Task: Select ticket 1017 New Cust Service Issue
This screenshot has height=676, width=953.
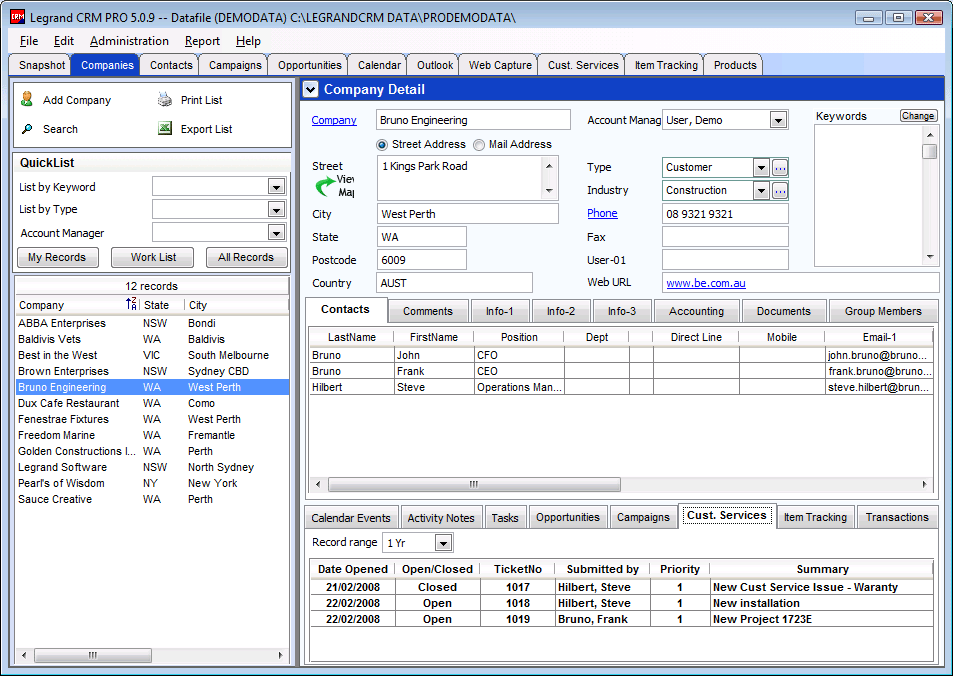Action: [x=622, y=587]
